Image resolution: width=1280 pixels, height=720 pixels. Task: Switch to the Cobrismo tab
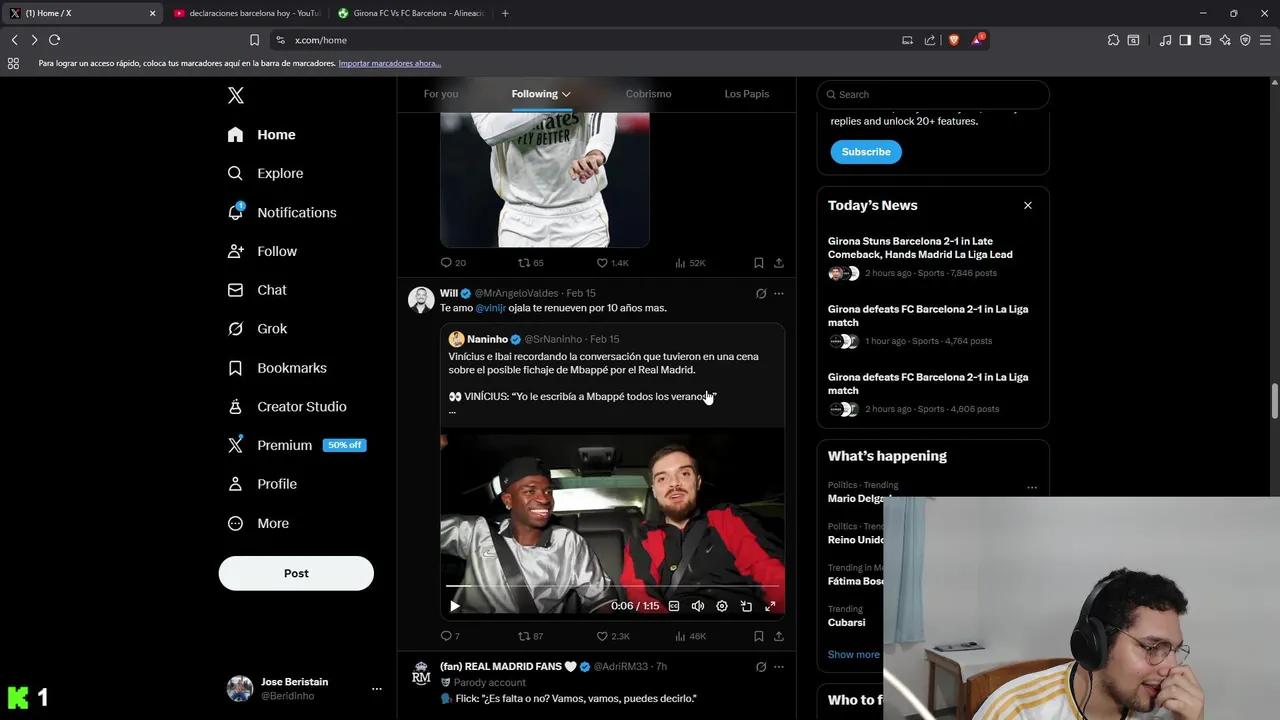648,94
